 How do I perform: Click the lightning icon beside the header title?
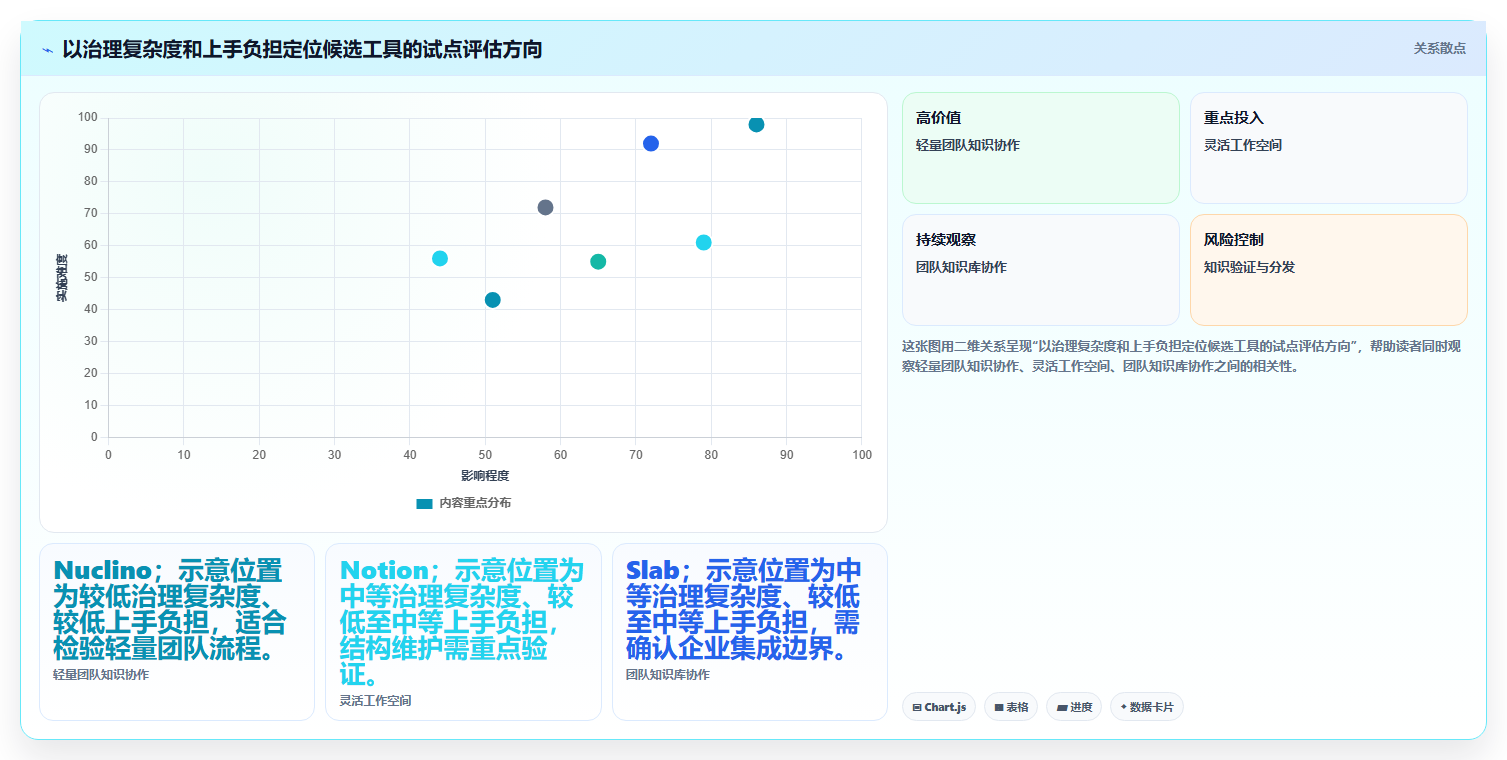point(47,50)
